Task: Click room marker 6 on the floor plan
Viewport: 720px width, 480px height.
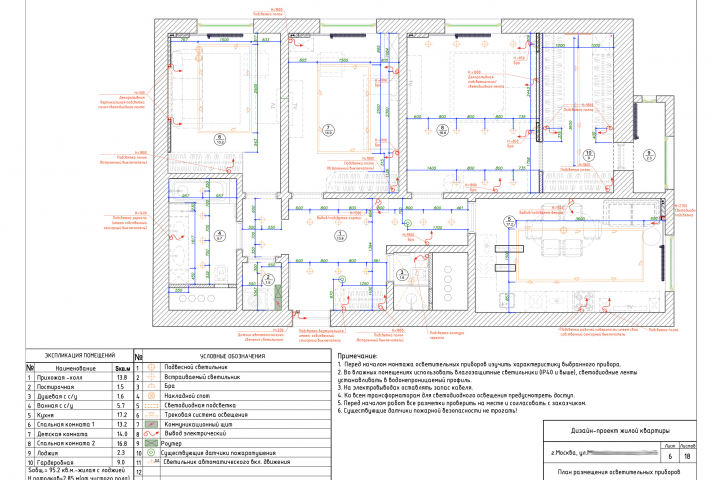Action: [219, 139]
